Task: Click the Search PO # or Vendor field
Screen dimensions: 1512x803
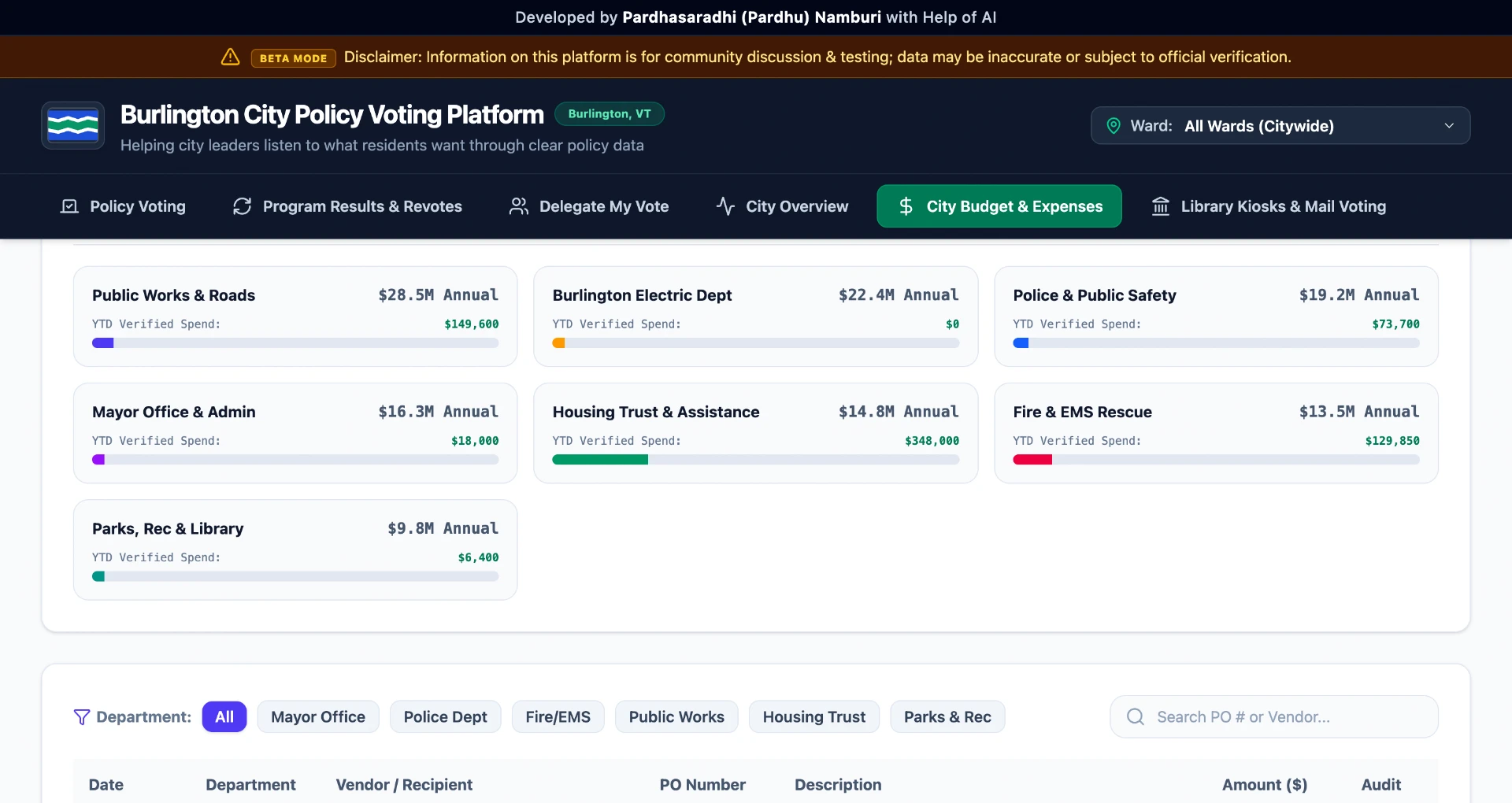Action: click(x=1274, y=716)
